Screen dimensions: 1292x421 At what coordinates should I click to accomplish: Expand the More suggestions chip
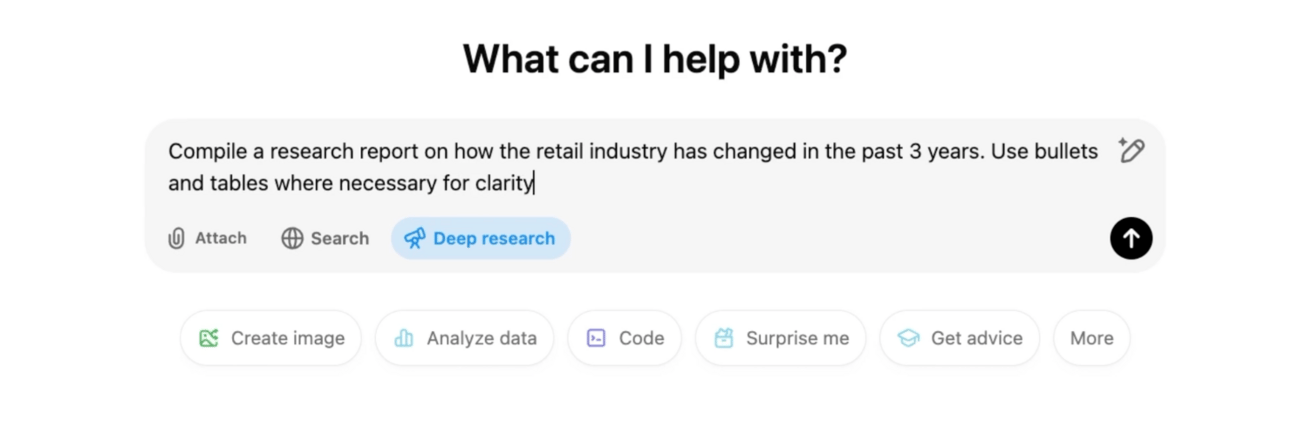coord(1091,338)
